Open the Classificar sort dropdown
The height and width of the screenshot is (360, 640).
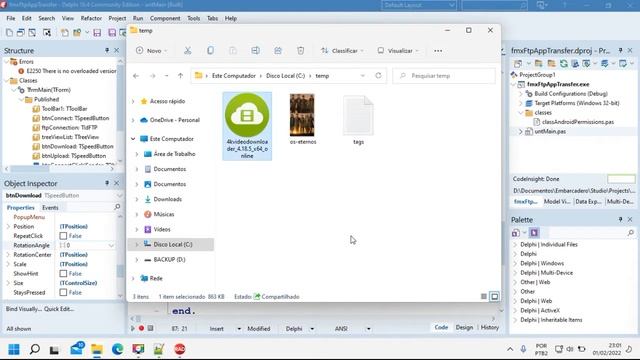(342, 51)
